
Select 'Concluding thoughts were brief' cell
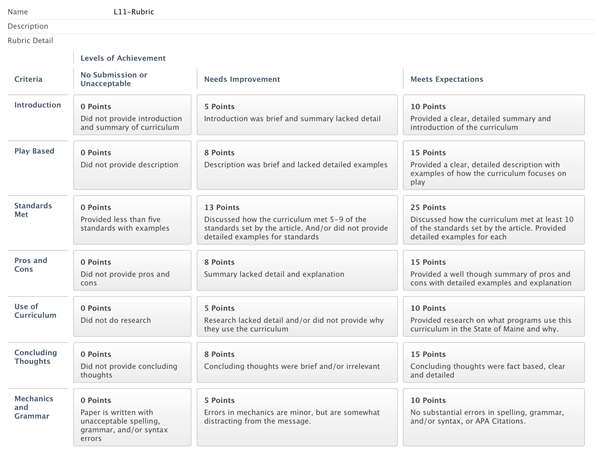[297, 363]
